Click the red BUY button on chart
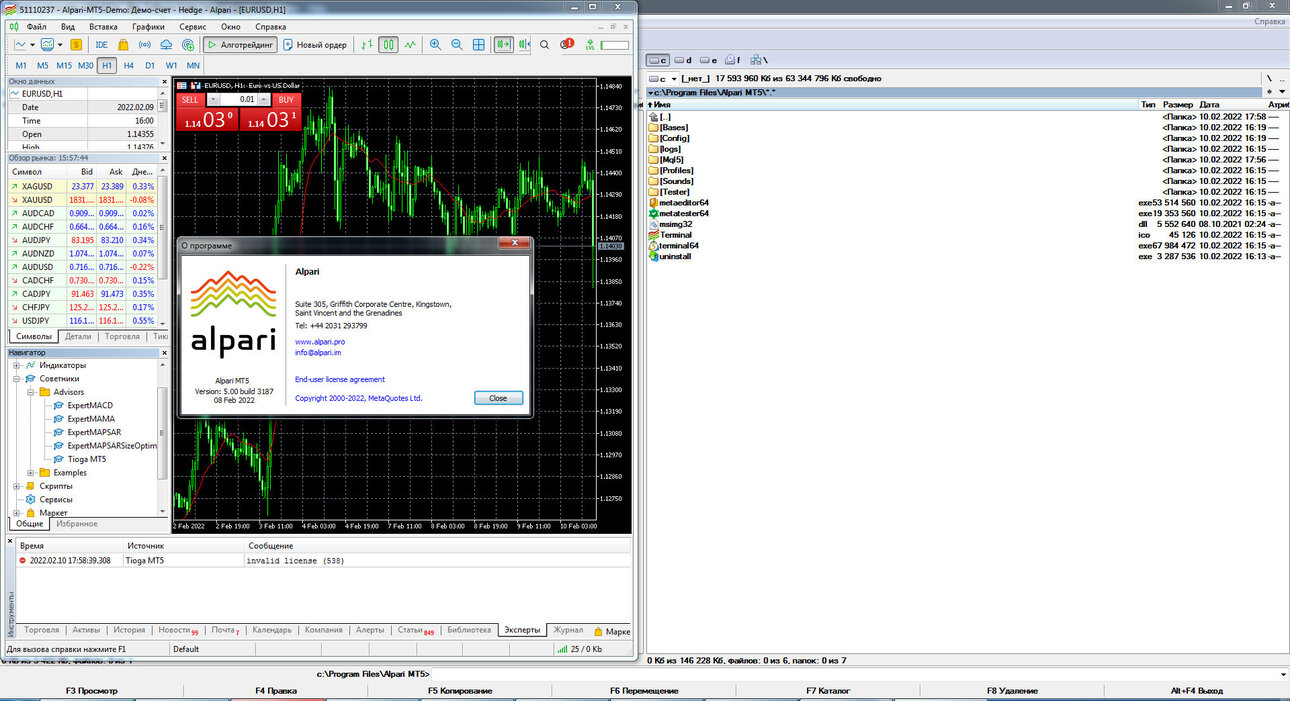 pos(286,100)
